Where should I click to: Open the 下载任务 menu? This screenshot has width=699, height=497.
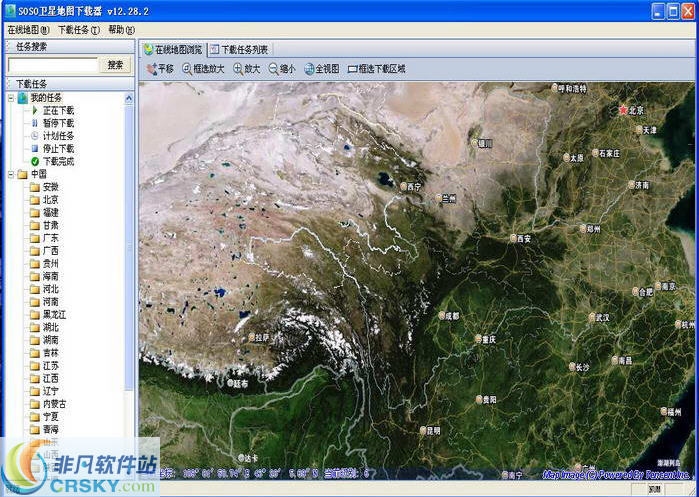[79, 30]
